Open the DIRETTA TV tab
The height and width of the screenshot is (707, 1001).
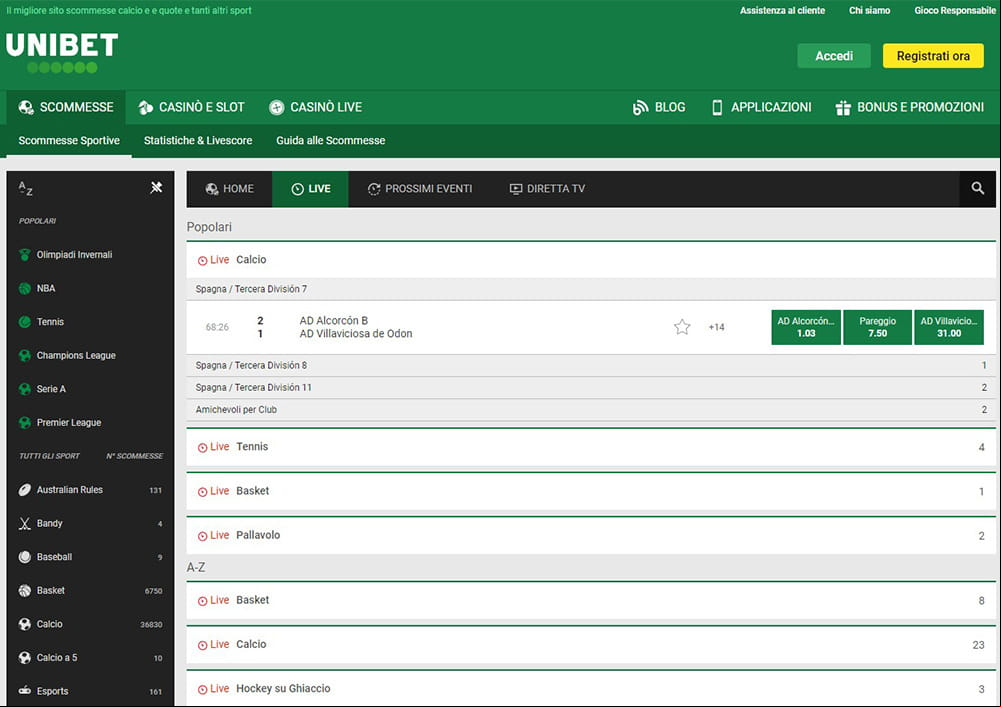pyautogui.click(x=547, y=189)
